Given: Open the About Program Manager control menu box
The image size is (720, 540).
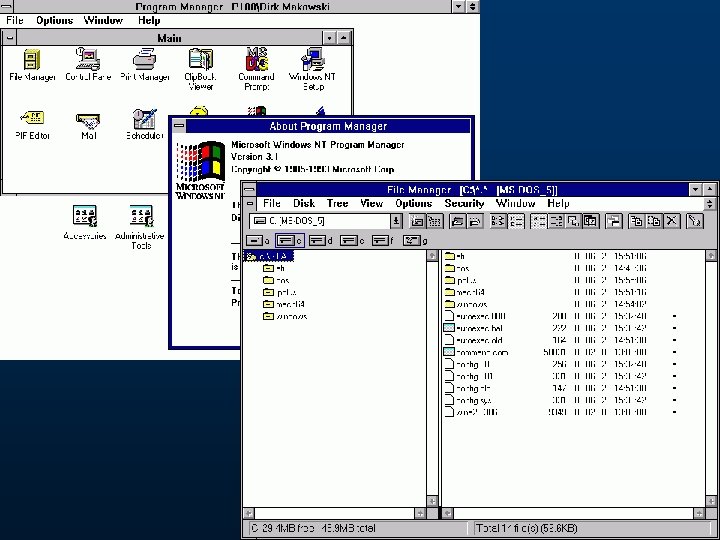Looking at the screenshot, I should pyautogui.click(x=178, y=126).
